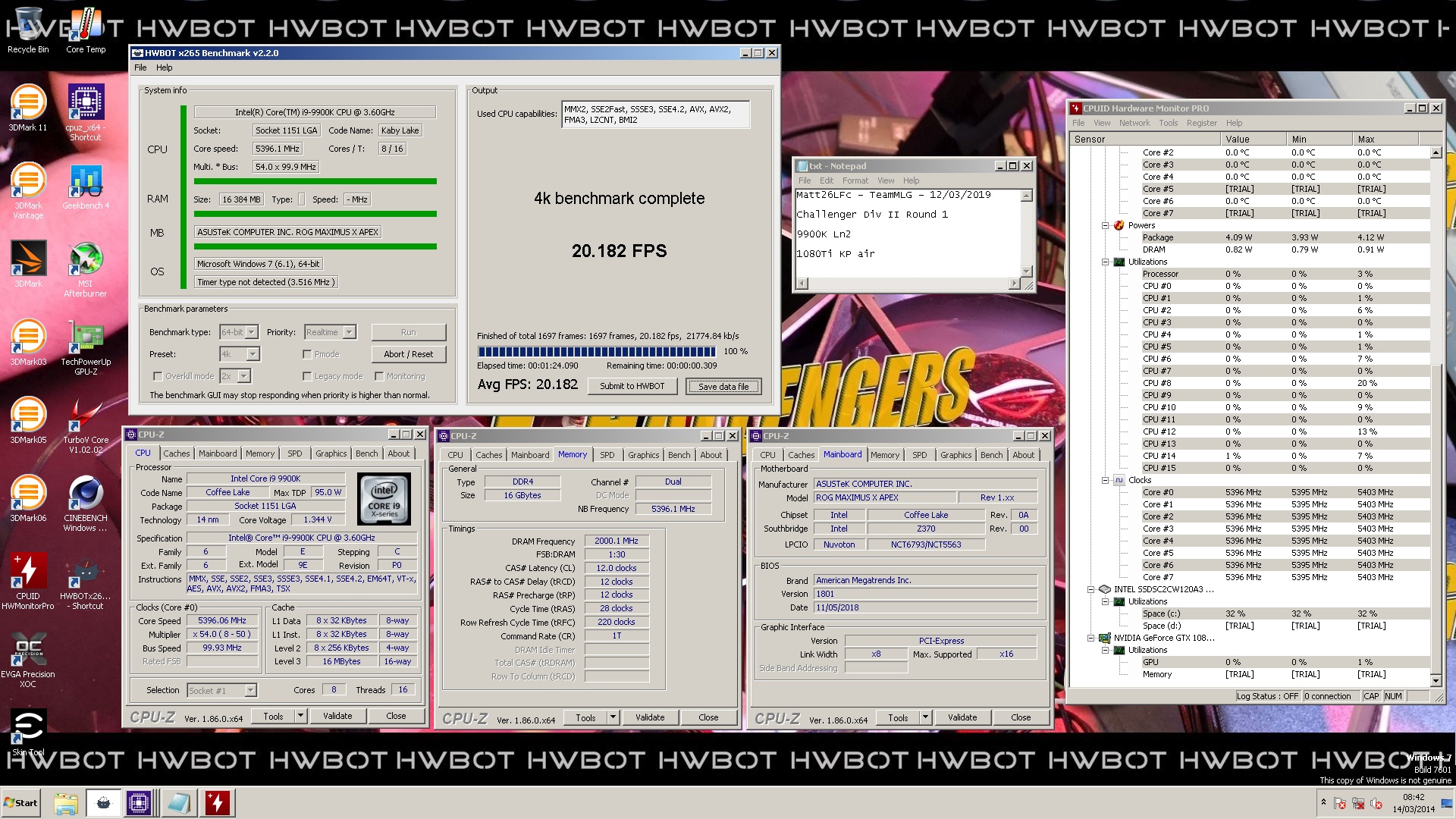Open File menu in HWBOT x265
Viewport: 1456px width, 819px height.
pyautogui.click(x=140, y=67)
